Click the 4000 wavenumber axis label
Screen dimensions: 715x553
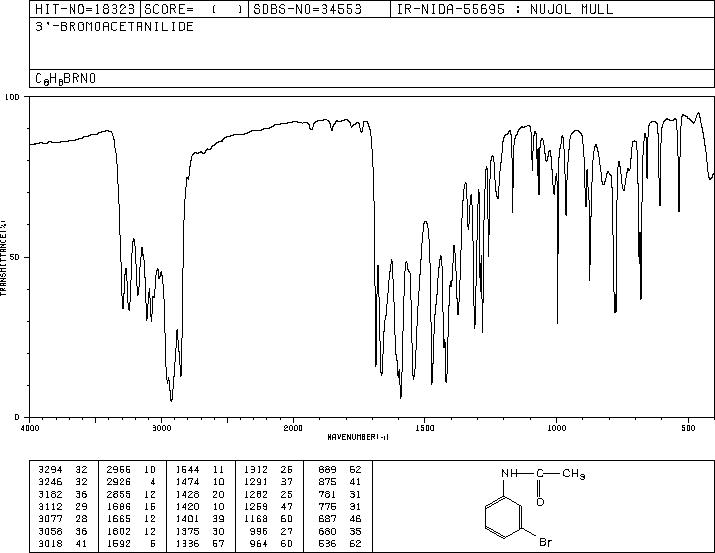[30, 428]
